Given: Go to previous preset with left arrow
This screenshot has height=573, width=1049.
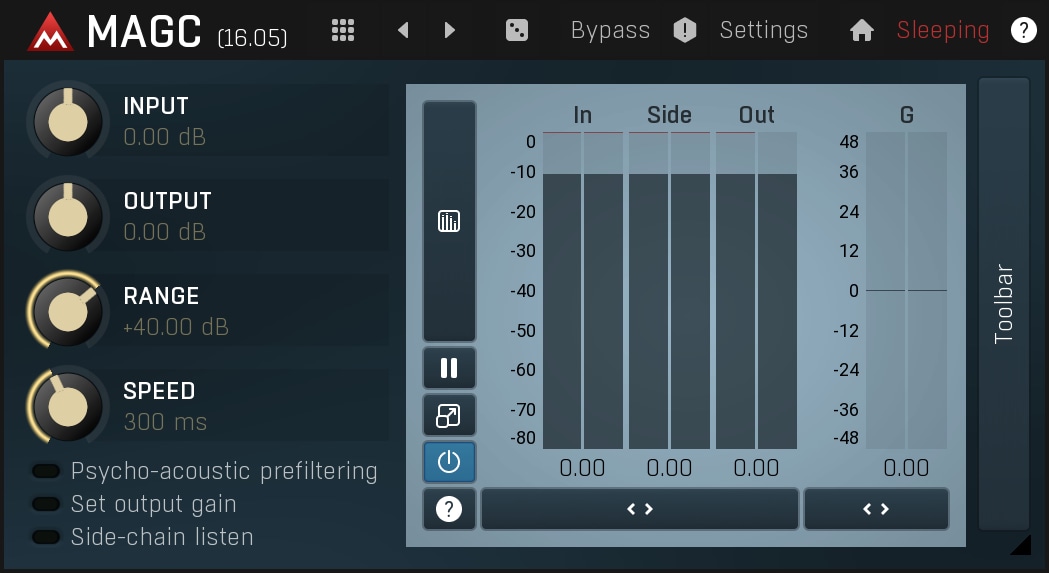Looking at the screenshot, I should click(403, 30).
